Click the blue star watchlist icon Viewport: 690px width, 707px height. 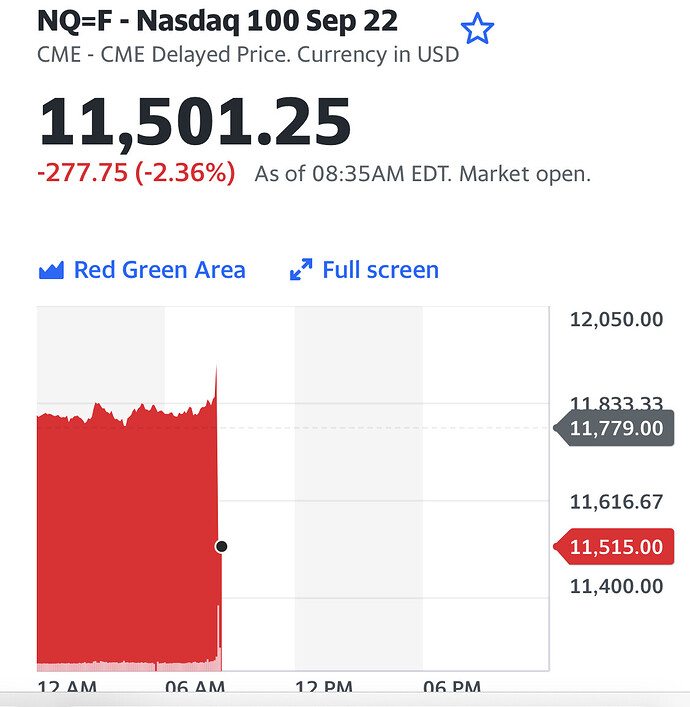tap(477, 28)
